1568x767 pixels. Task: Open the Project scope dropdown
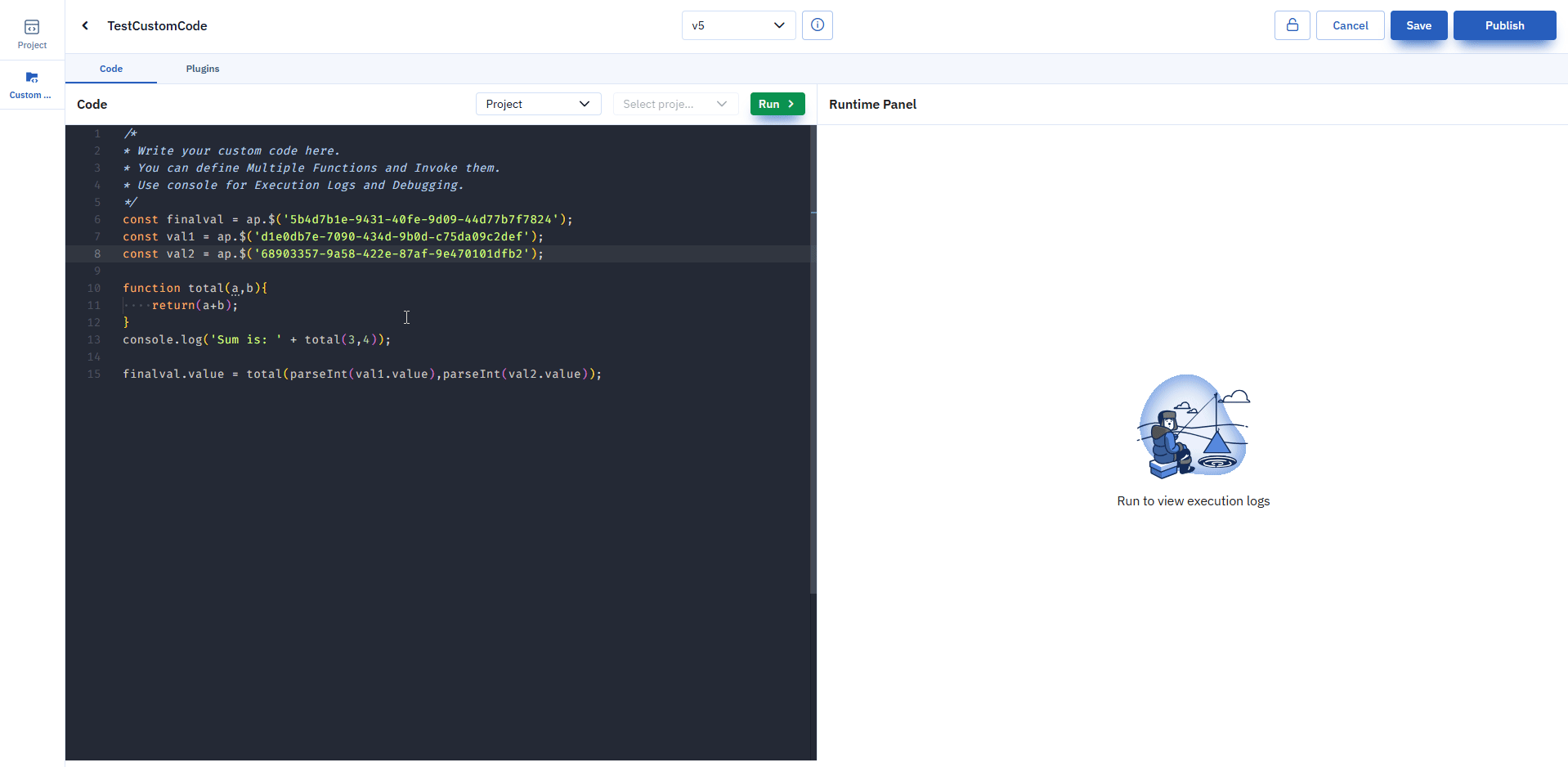(x=538, y=104)
